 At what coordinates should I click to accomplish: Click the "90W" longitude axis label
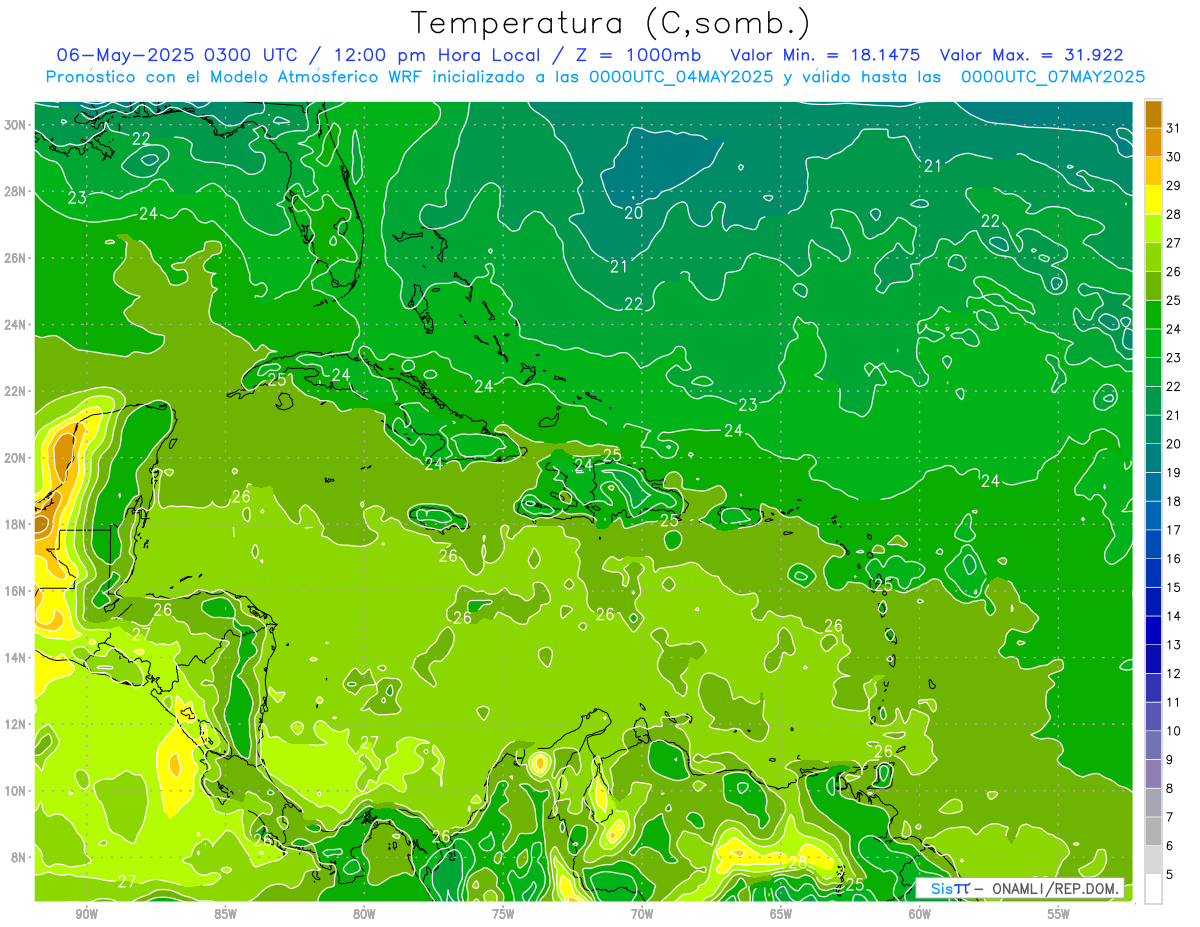point(86,914)
